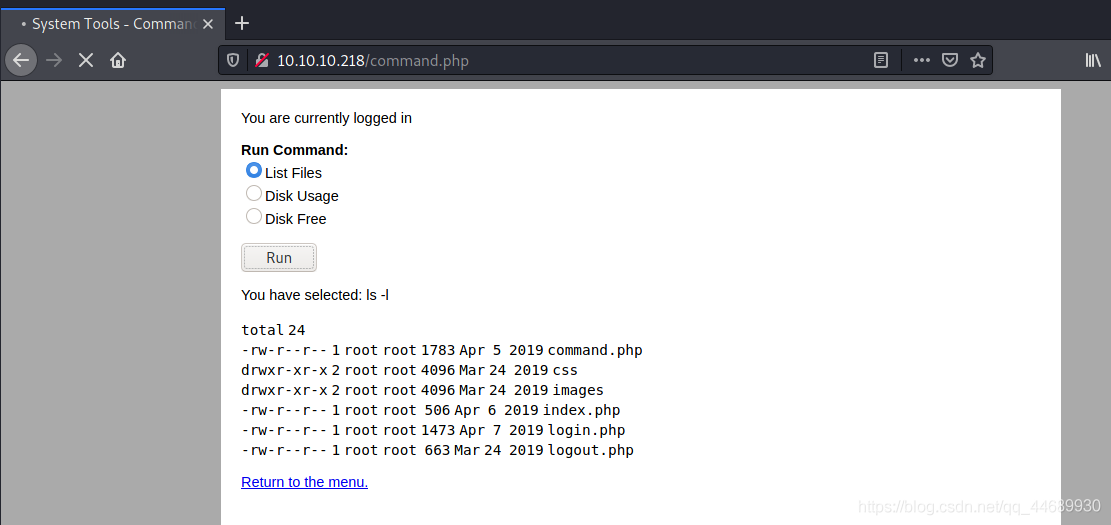Follow the Return to the menu link
Viewport: 1111px width, 525px height.
point(304,482)
